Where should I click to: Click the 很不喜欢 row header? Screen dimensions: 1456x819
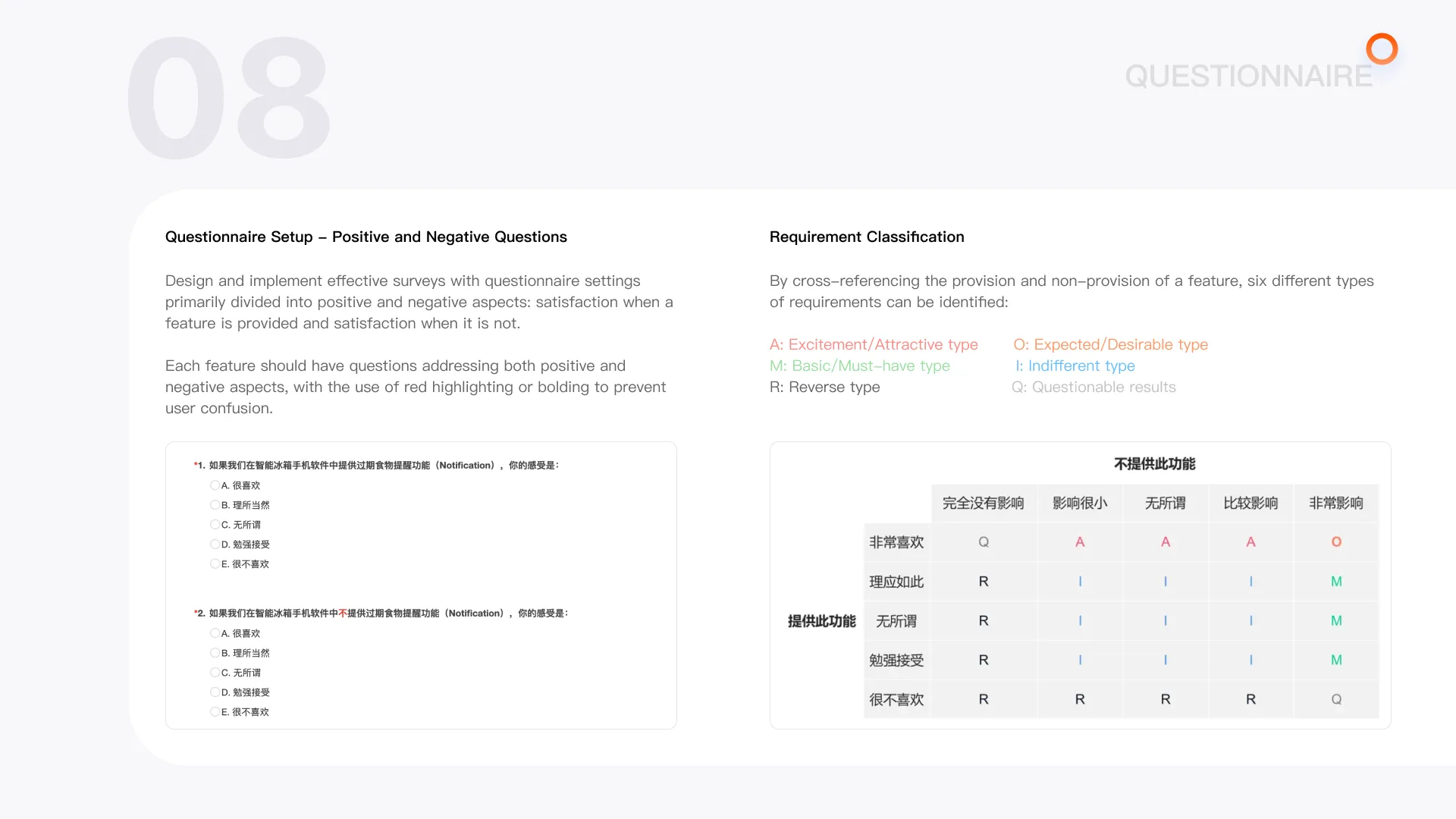click(x=896, y=700)
